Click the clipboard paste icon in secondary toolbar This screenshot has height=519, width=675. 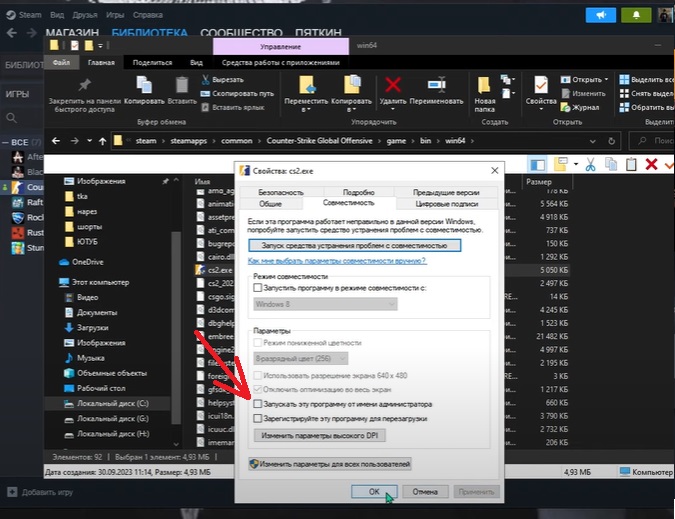pyautogui.click(x=631, y=164)
